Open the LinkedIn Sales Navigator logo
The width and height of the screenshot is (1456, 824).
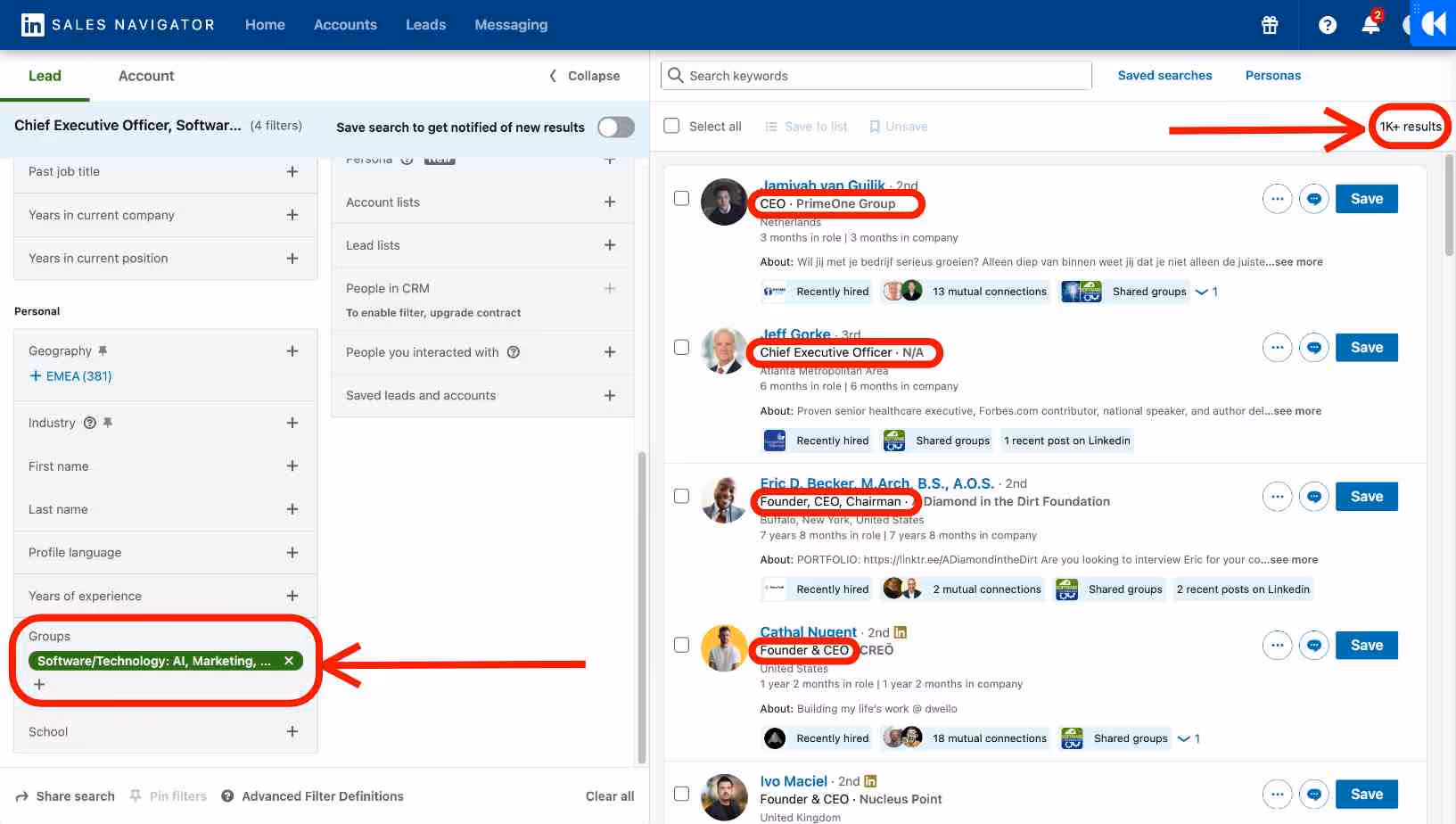point(118,25)
